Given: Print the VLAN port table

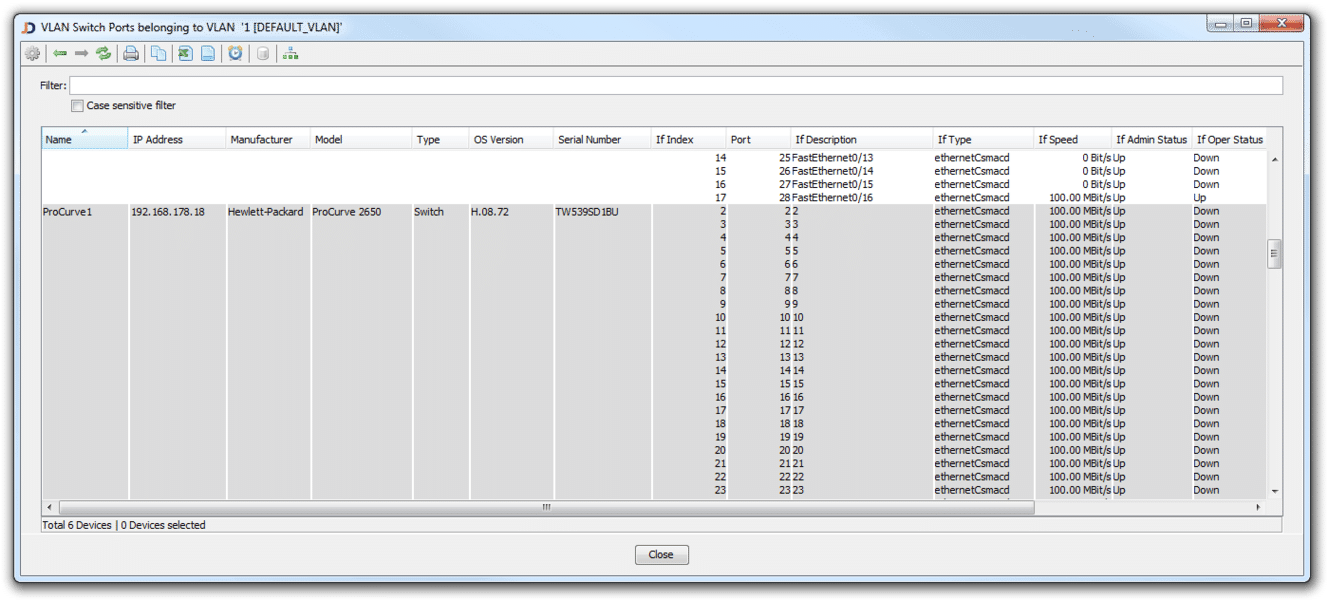Looking at the screenshot, I should pos(131,54).
